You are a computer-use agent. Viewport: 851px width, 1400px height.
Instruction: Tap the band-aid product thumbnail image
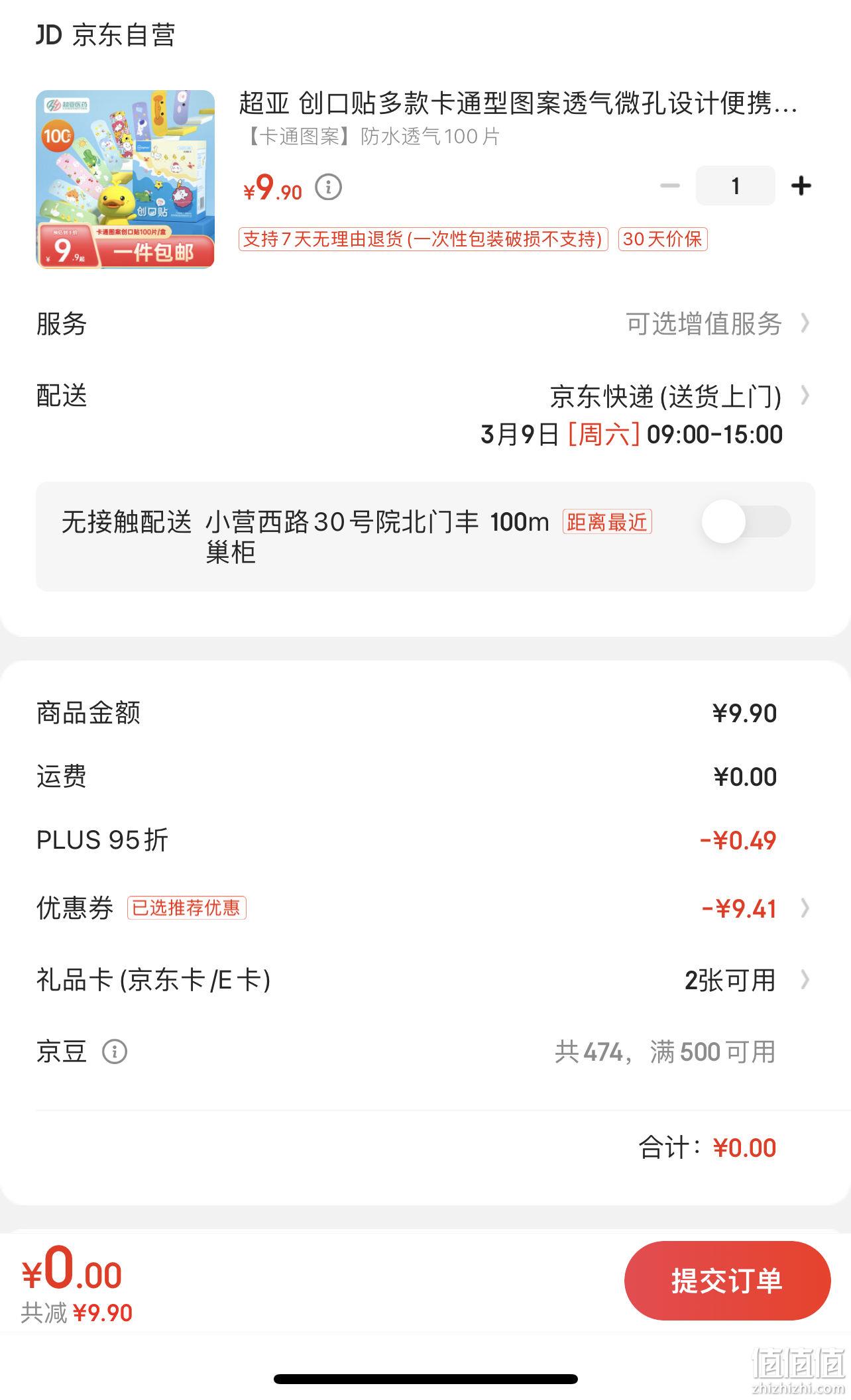[x=125, y=179]
